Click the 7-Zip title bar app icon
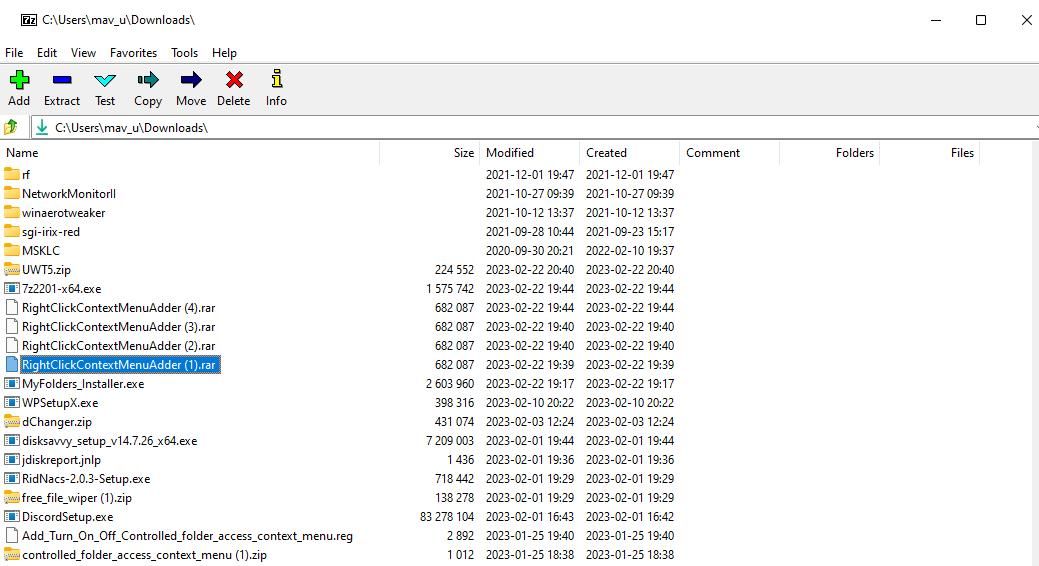The height and width of the screenshot is (566, 1039). click(28, 20)
